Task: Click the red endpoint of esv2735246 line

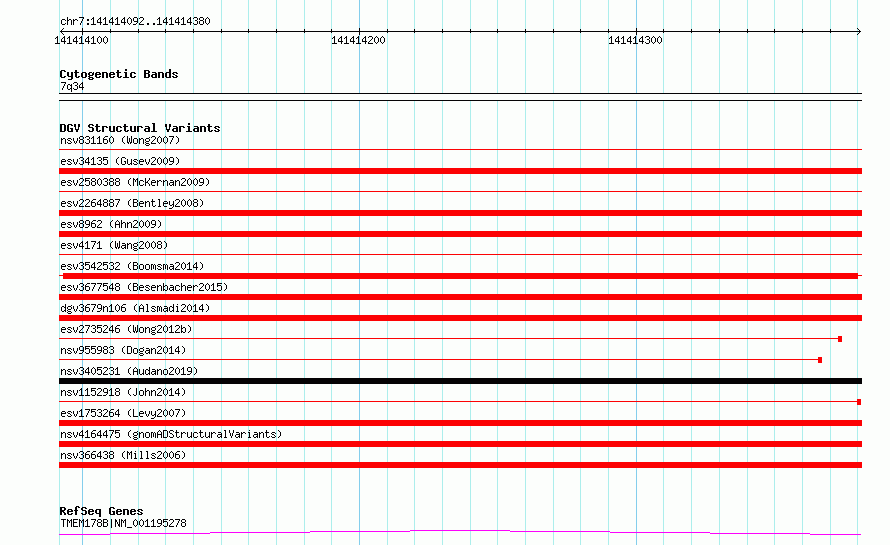Action: click(x=840, y=339)
